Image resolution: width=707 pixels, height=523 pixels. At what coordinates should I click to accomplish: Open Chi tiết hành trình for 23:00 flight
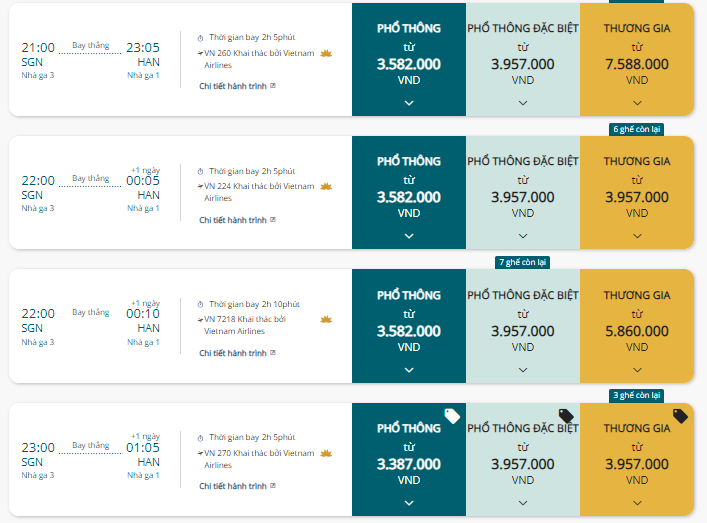[233, 486]
